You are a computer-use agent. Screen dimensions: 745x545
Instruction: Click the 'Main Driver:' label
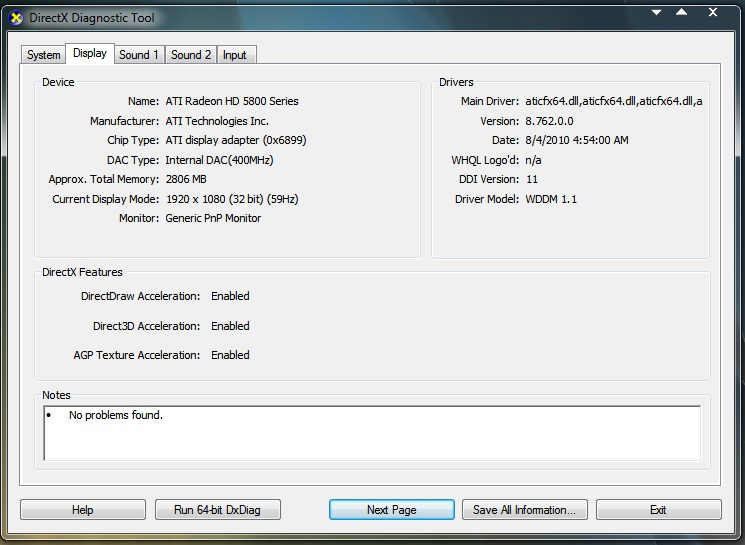(x=489, y=101)
